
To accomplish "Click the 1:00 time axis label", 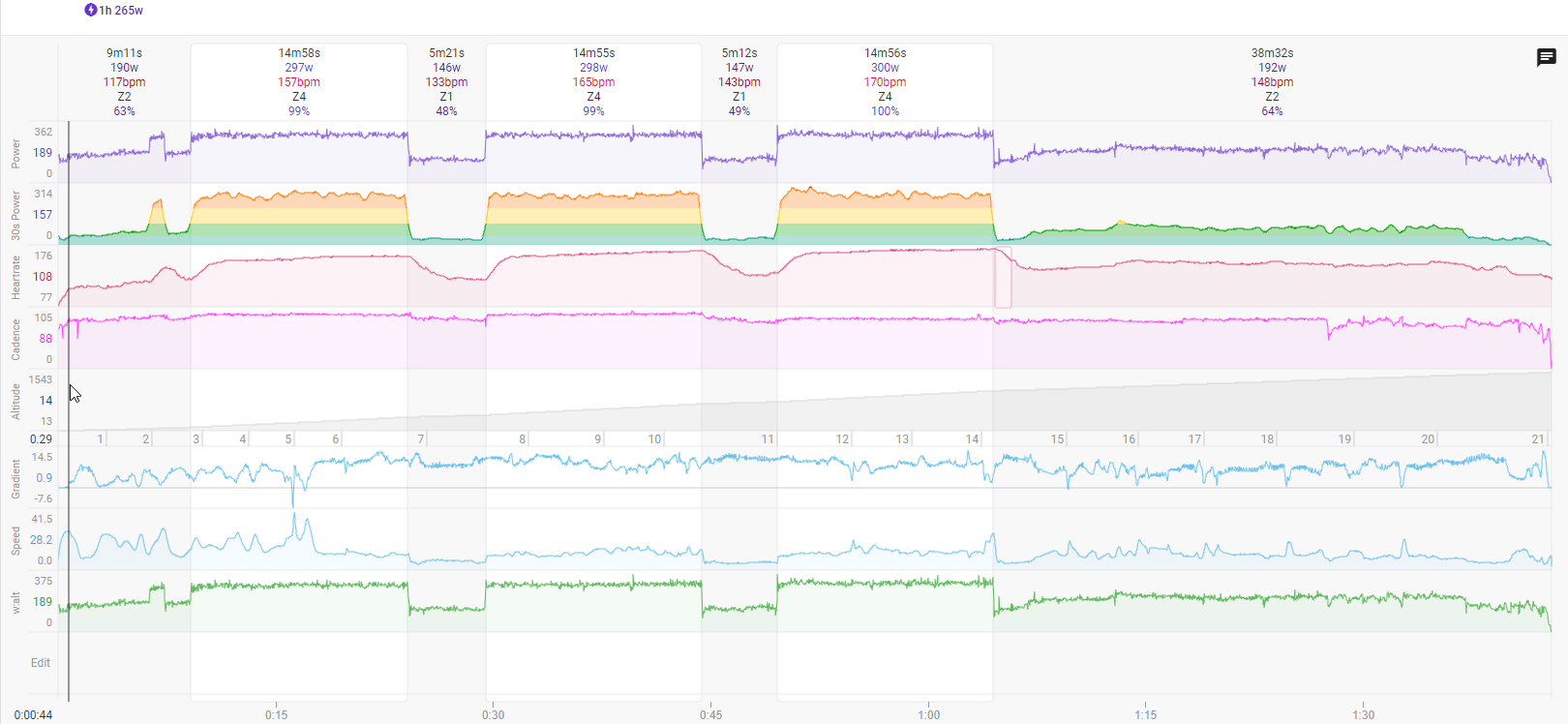I will pos(928,715).
